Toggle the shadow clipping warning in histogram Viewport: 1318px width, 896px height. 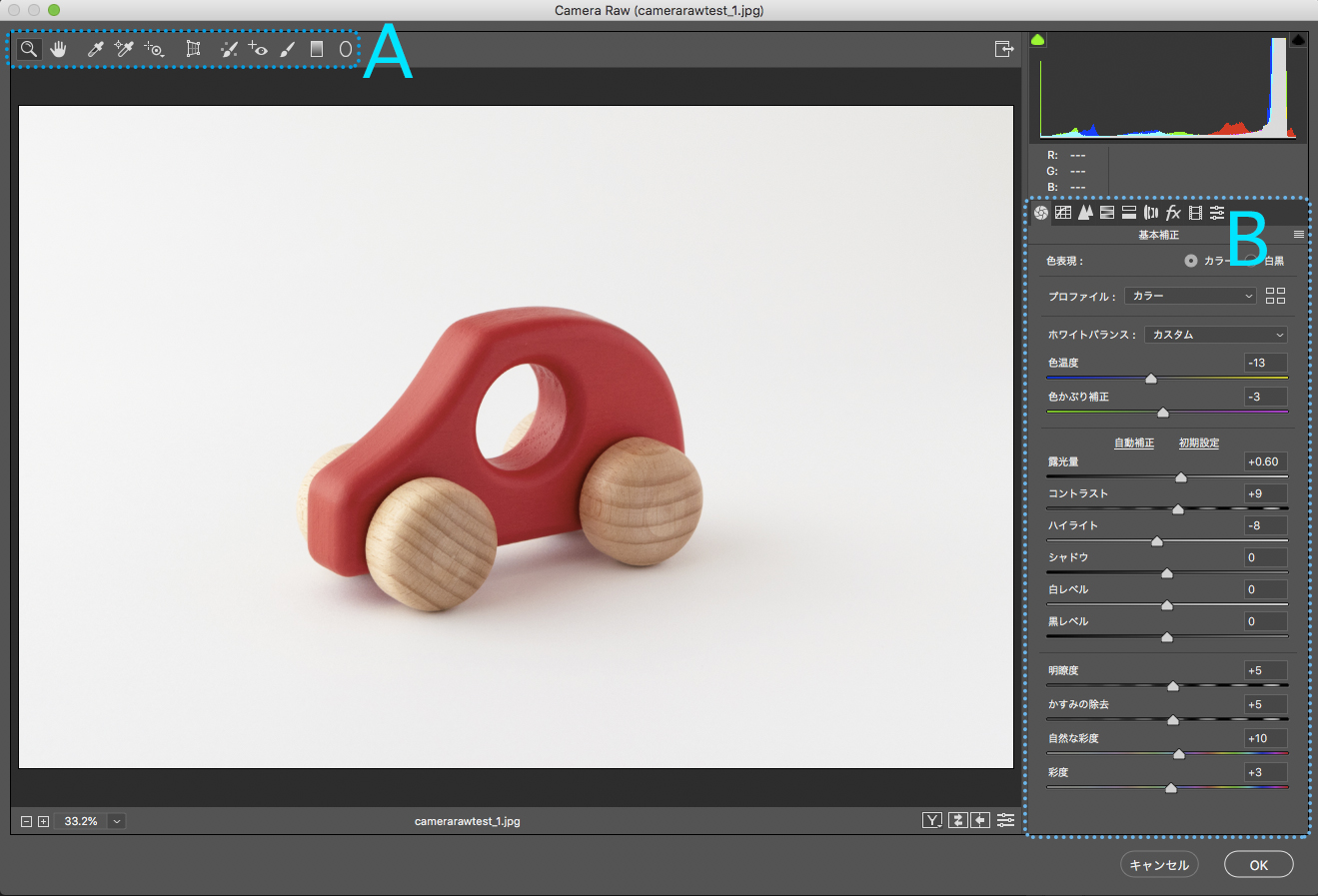coord(1037,40)
